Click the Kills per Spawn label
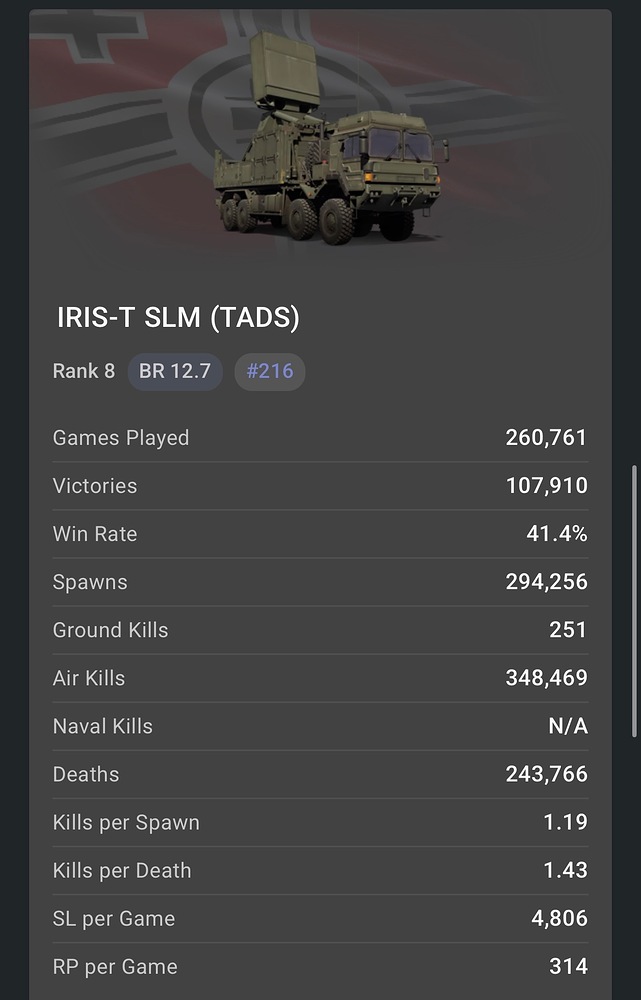Viewport: 641px width, 1000px height. pyautogui.click(x=126, y=822)
